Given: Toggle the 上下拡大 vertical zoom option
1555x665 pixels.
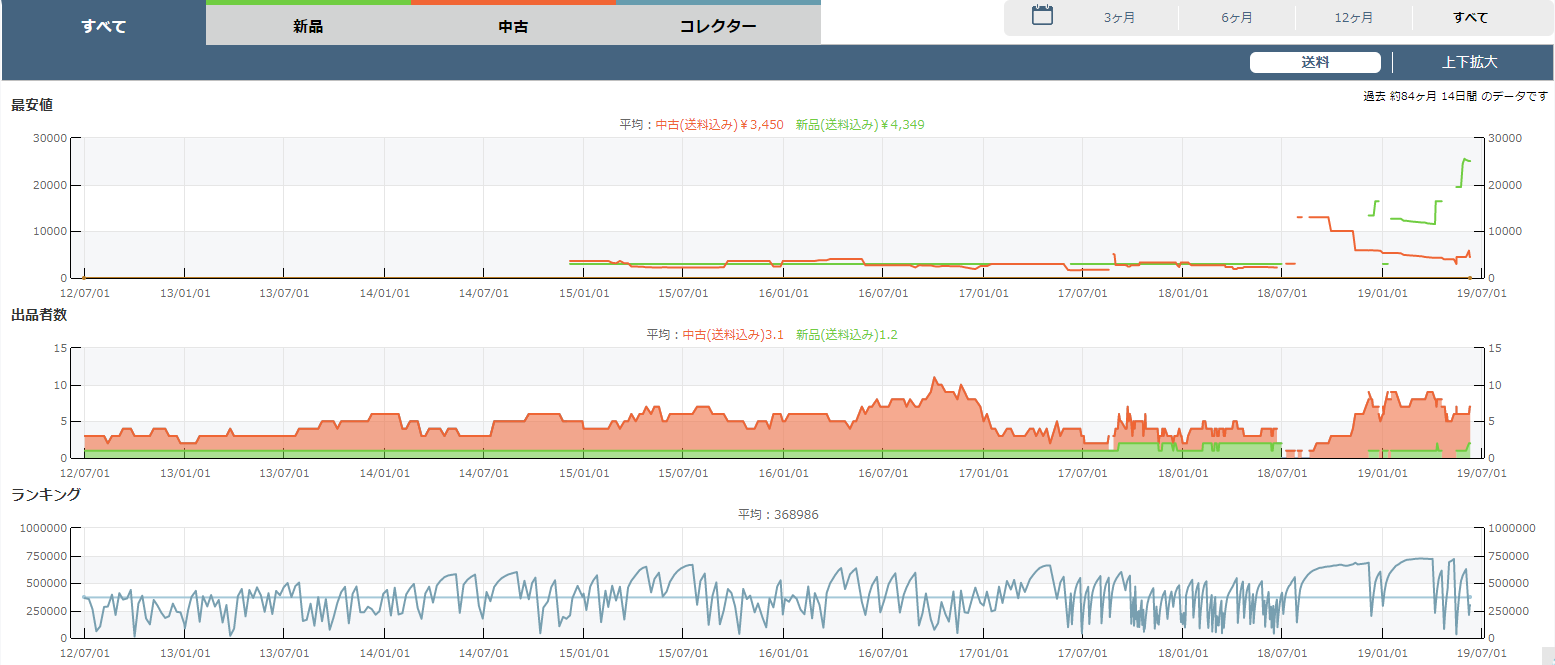Looking at the screenshot, I should (x=1469, y=62).
